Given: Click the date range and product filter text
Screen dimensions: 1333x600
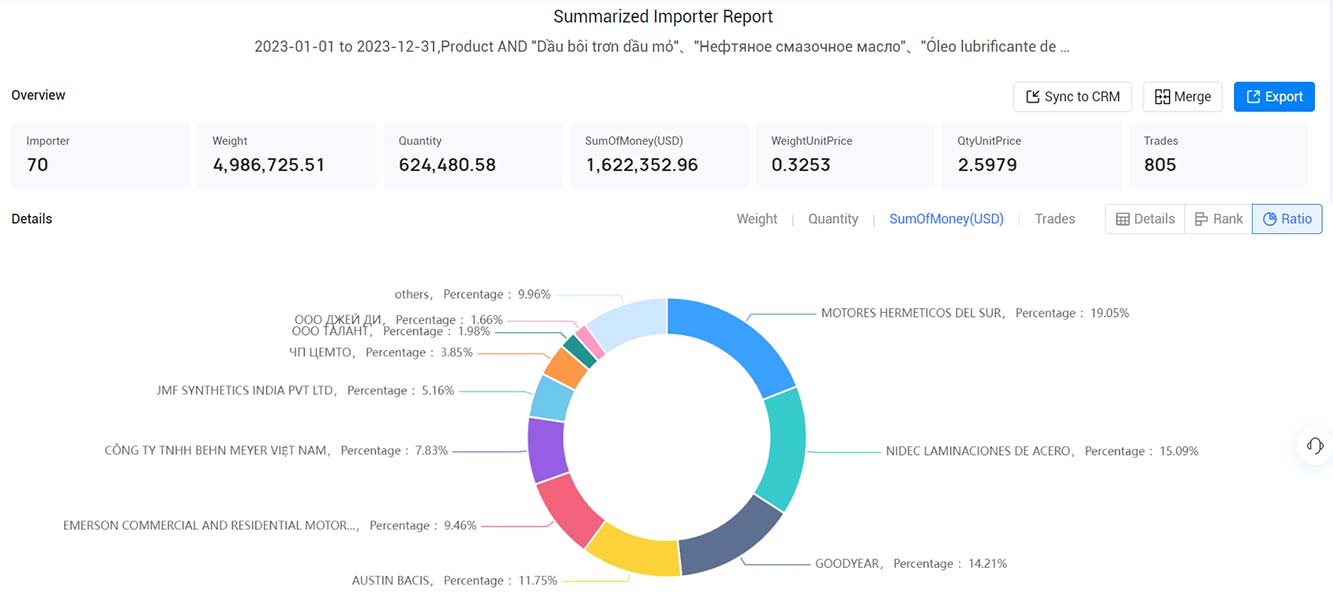Looking at the screenshot, I should (x=662, y=47).
